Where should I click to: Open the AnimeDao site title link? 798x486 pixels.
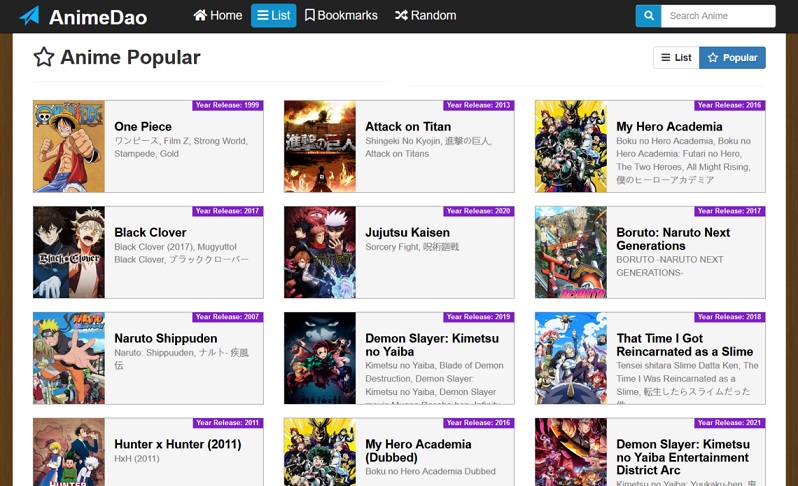click(98, 17)
